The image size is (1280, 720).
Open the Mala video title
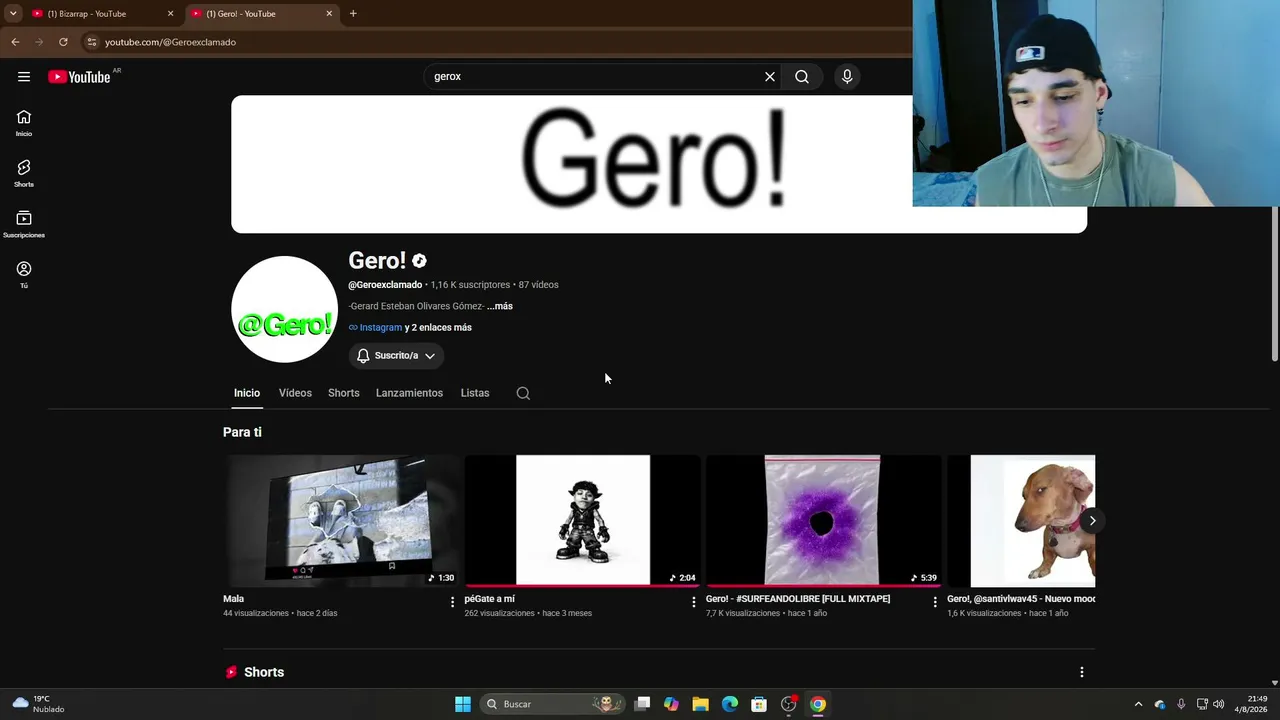coord(233,599)
